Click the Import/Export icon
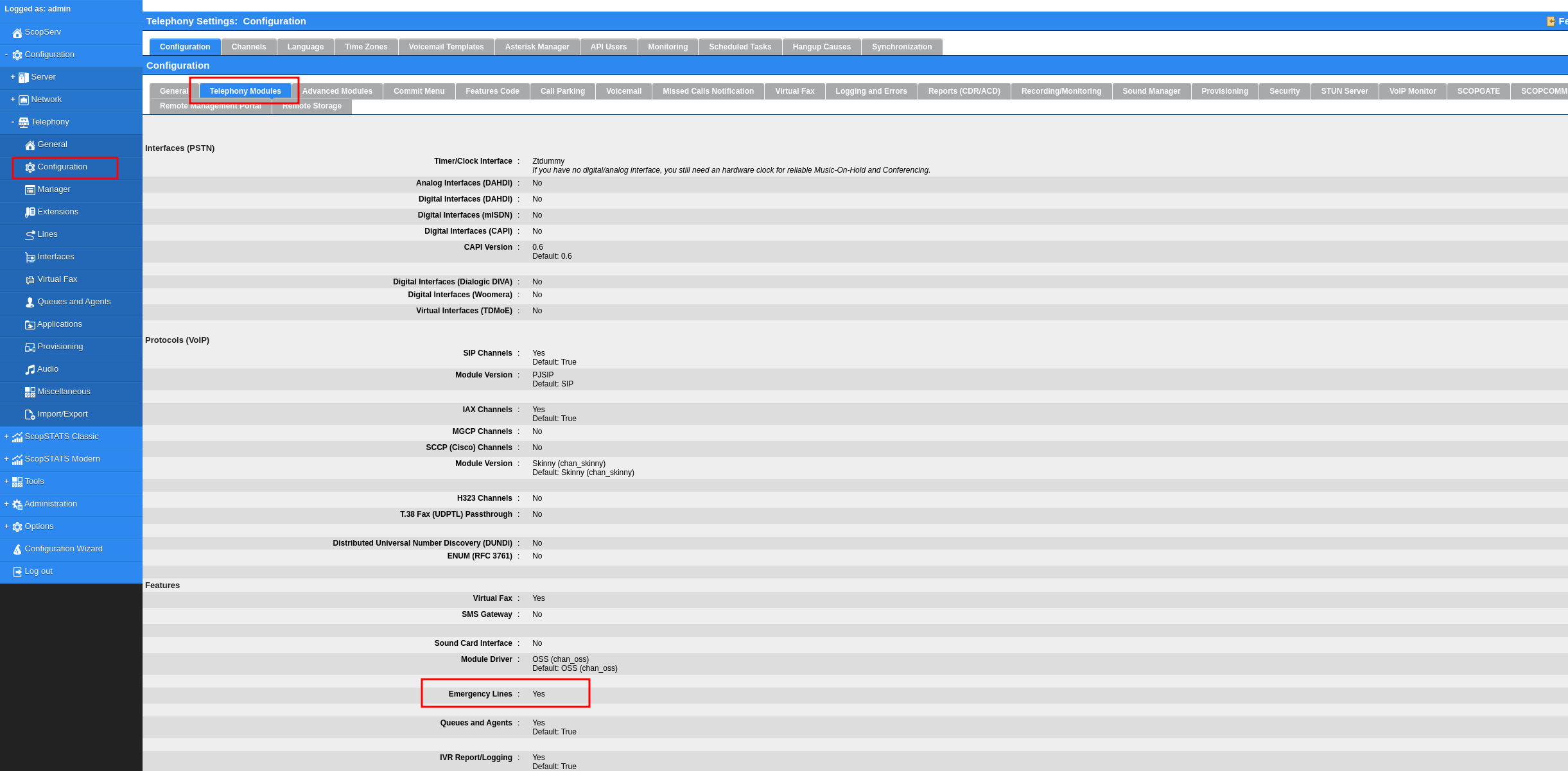This screenshot has height=771, width=1568. point(30,415)
